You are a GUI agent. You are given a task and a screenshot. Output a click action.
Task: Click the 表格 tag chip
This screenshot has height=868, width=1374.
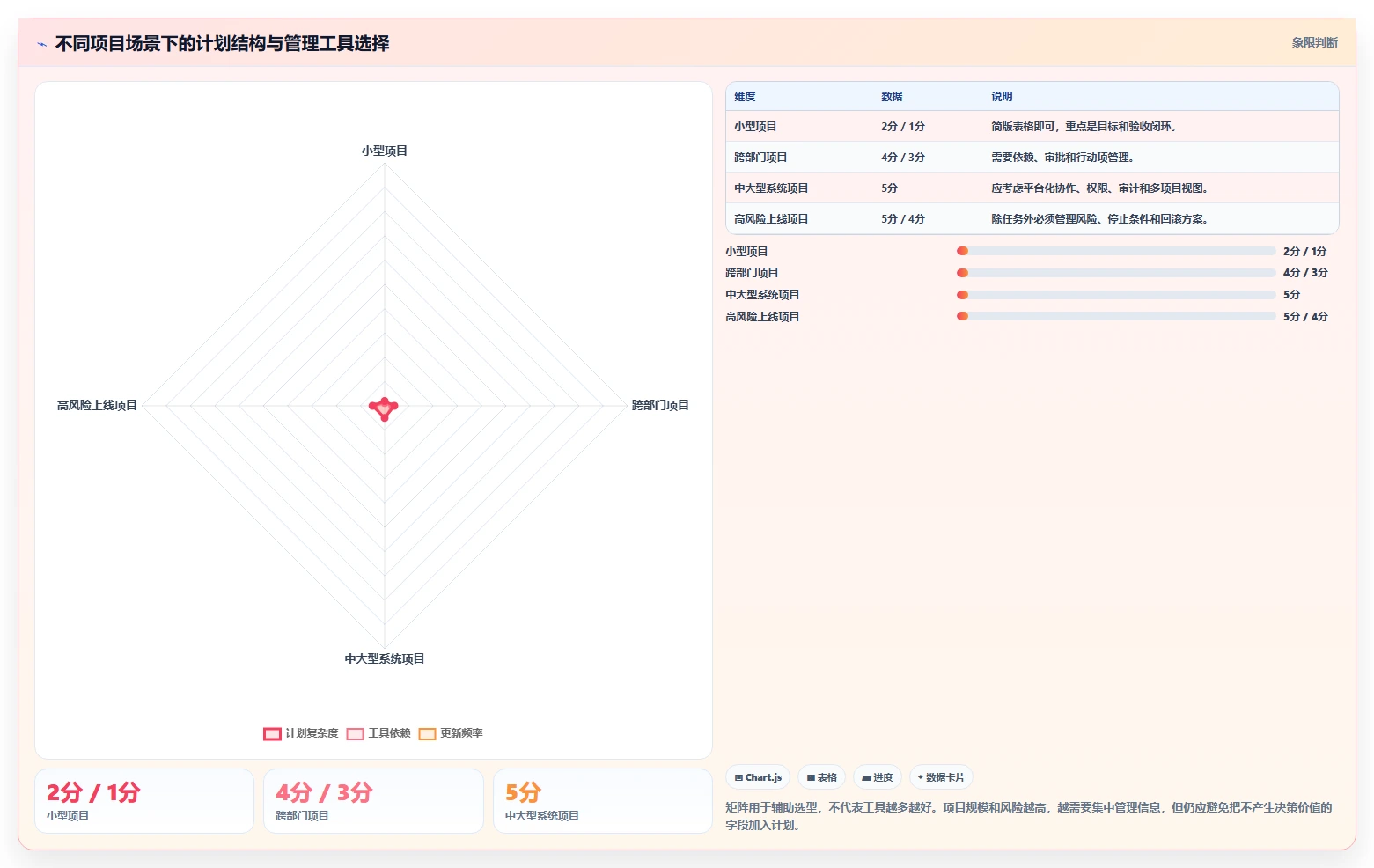click(x=821, y=777)
